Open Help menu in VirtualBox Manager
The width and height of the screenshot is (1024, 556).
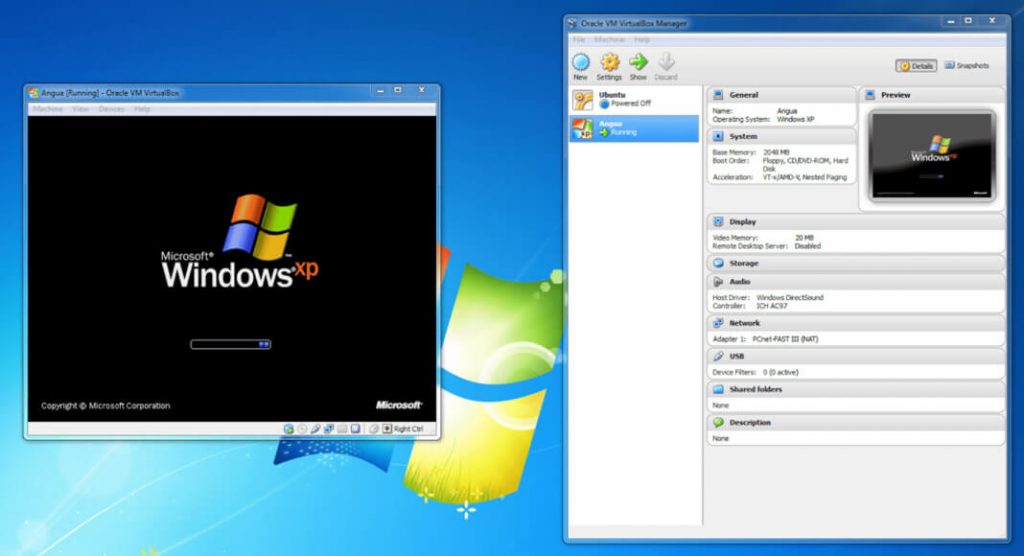tap(642, 41)
